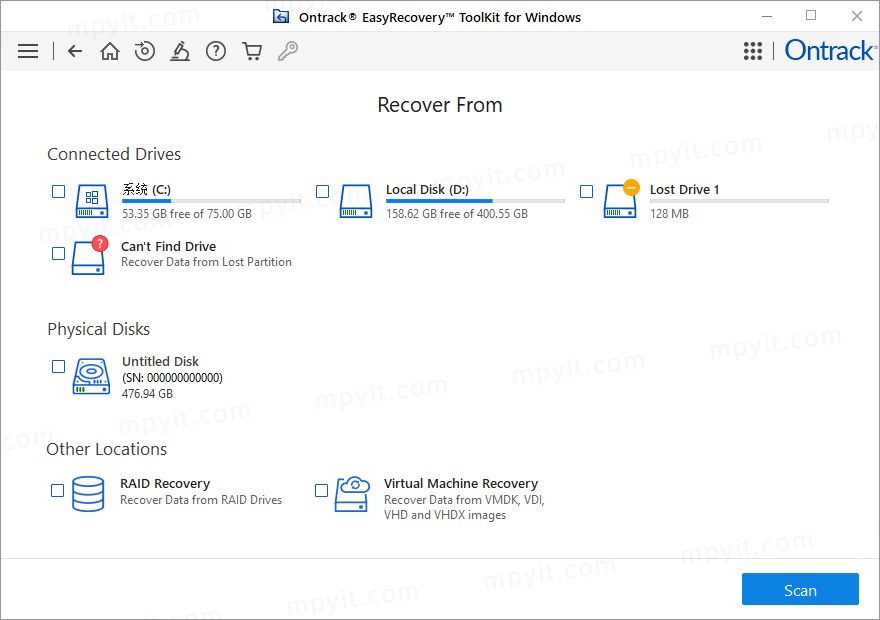Click Can't Find Drive title
Image resolution: width=880 pixels, height=620 pixels.
[168, 246]
